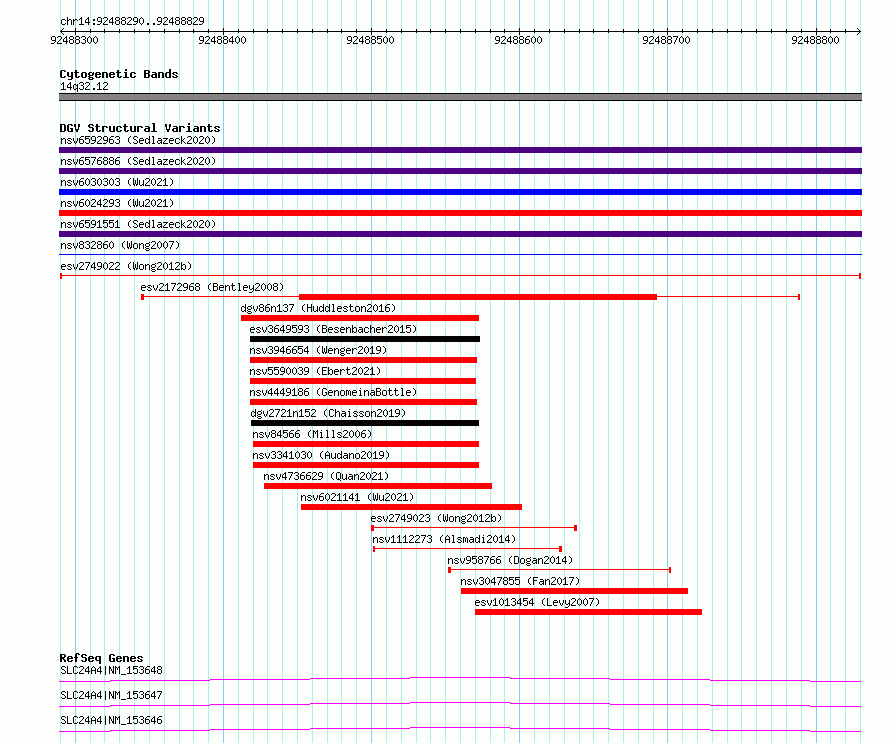Click the nsv6024293 (Wu2021) label
The height and width of the screenshot is (743, 890).
(117, 203)
